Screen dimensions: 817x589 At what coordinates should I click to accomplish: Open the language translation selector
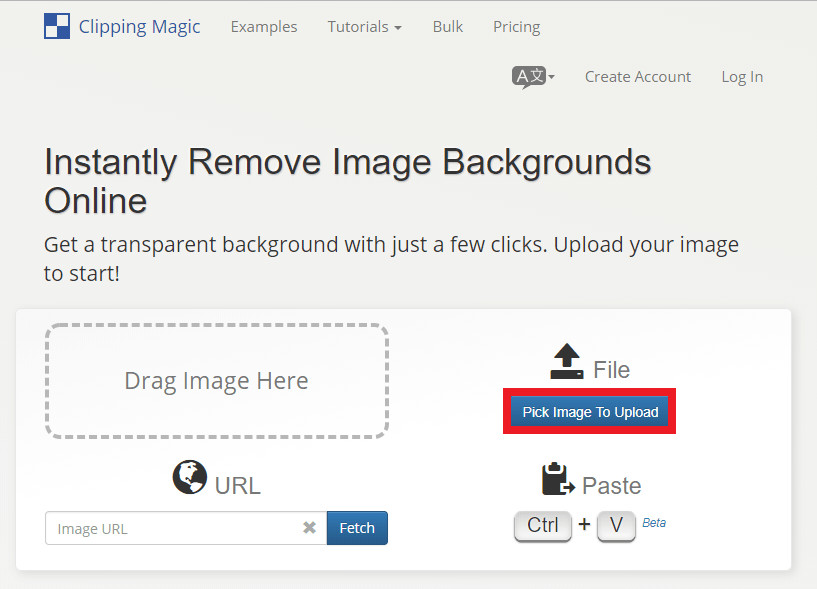click(533, 77)
